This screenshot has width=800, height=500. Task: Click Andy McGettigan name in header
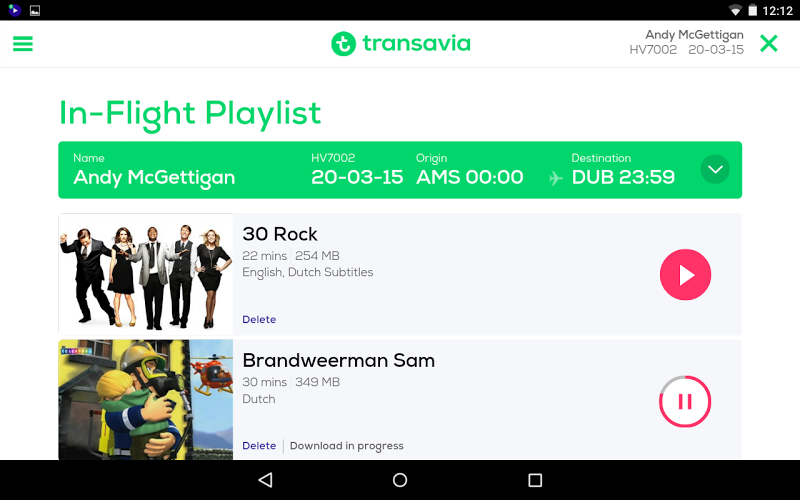click(694, 35)
